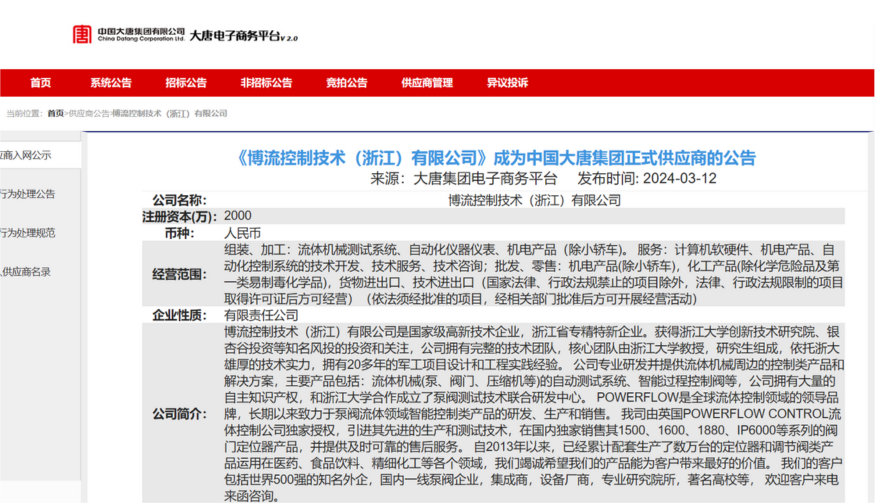The width and height of the screenshot is (875, 503).
Task: Click the 首页 breadcrumb link
Action: tap(55, 113)
